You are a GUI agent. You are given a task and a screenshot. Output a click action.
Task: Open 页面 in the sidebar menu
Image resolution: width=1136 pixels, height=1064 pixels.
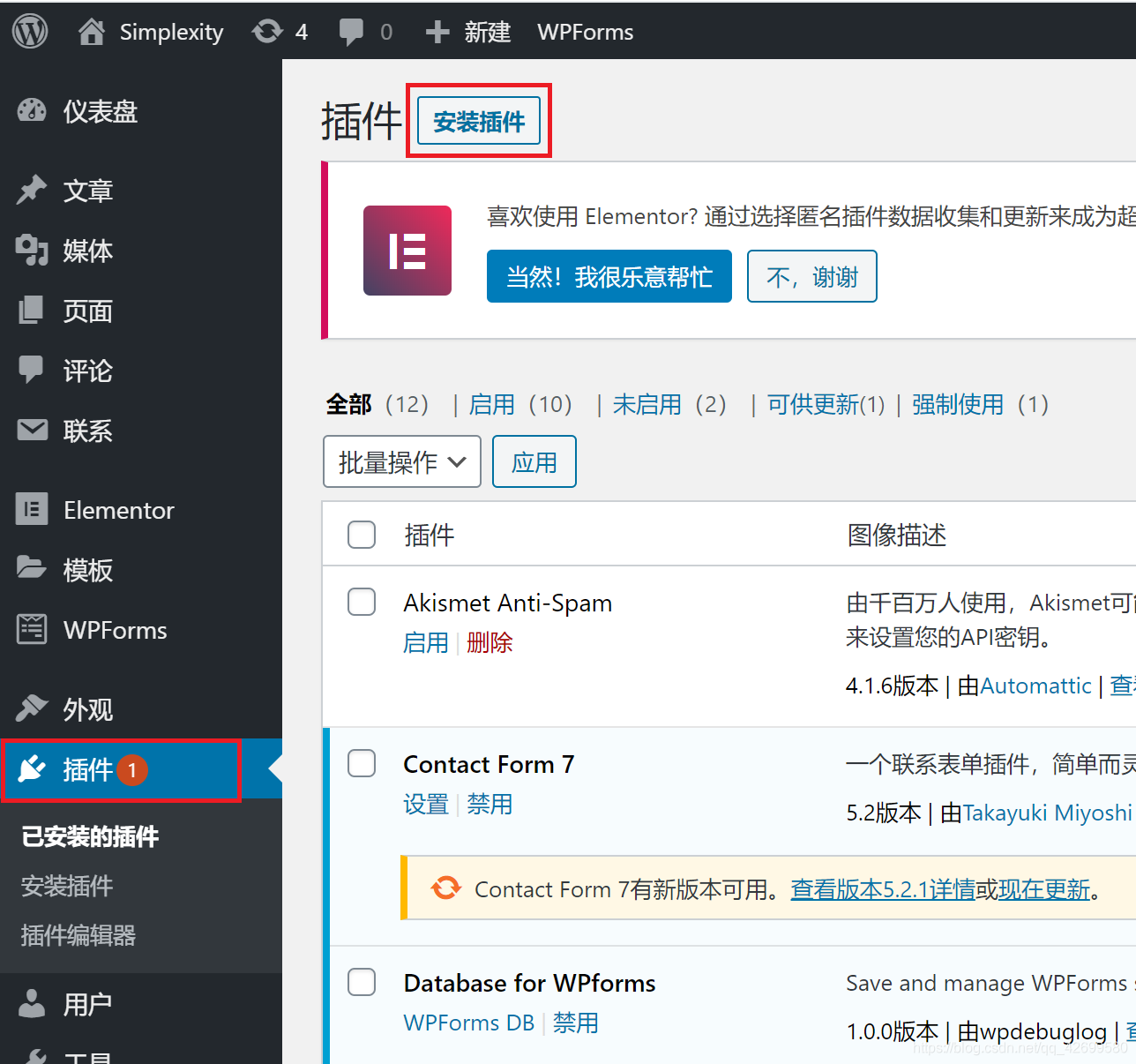(88, 311)
